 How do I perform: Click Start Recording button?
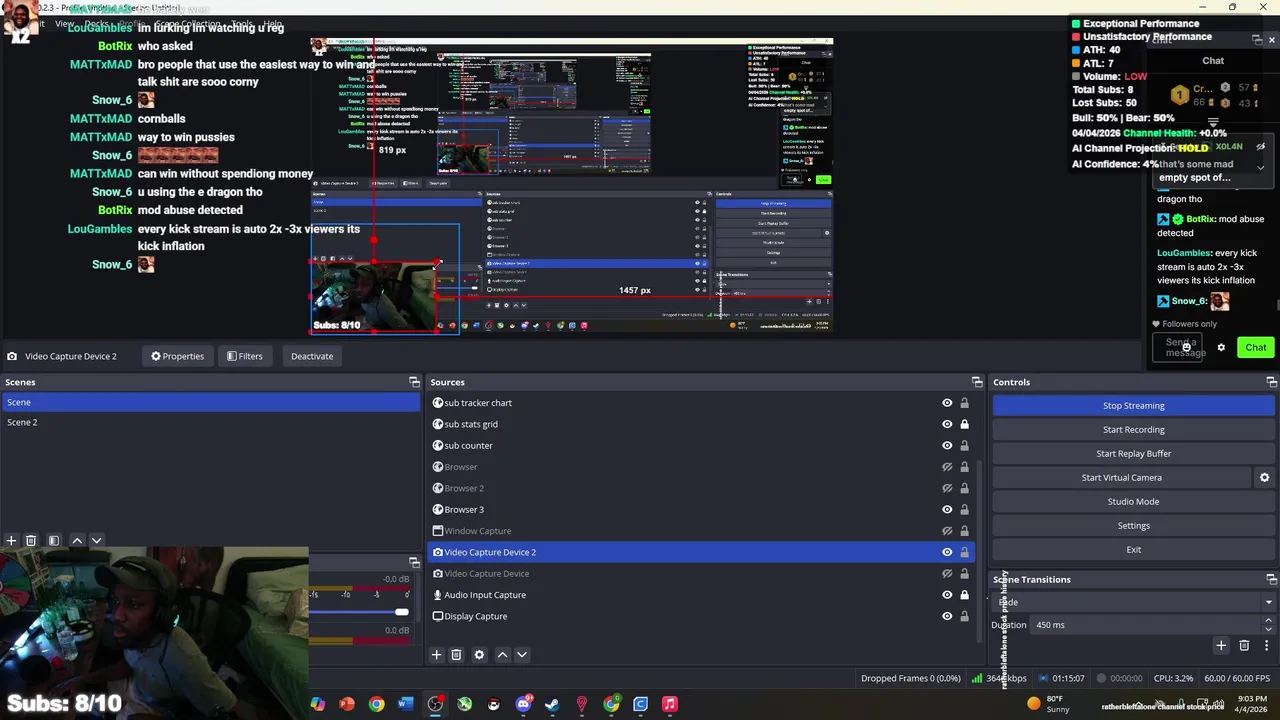click(1133, 430)
